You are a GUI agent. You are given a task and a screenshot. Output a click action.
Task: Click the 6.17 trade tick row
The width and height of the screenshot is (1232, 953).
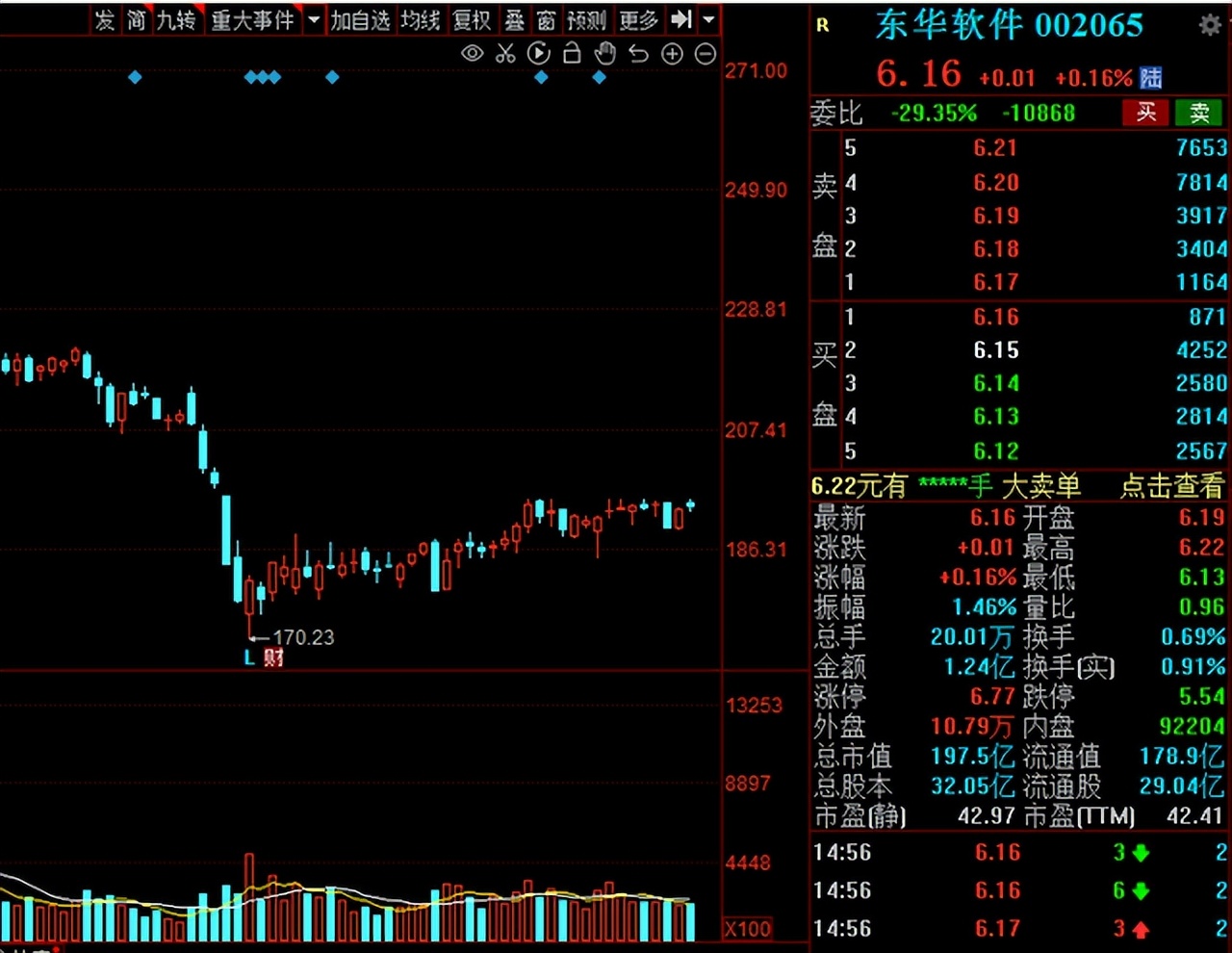coord(1020,929)
